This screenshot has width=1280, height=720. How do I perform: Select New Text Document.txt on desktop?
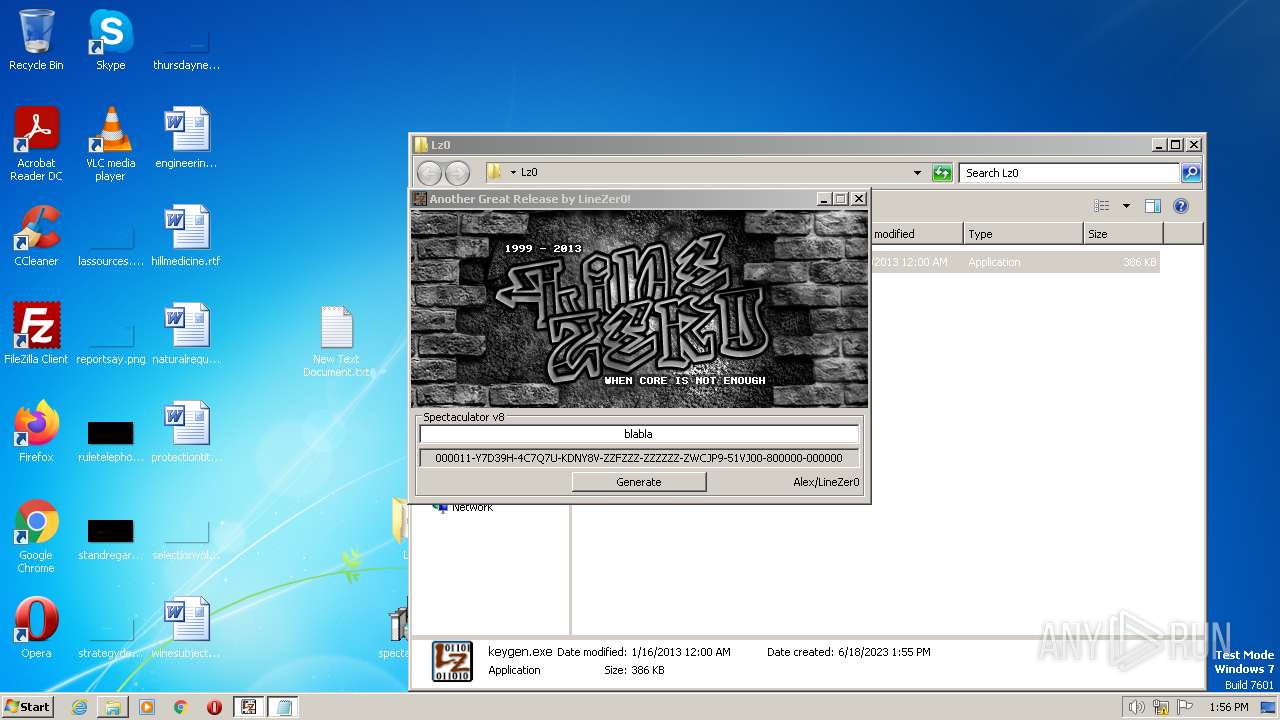tap(337, 342)
